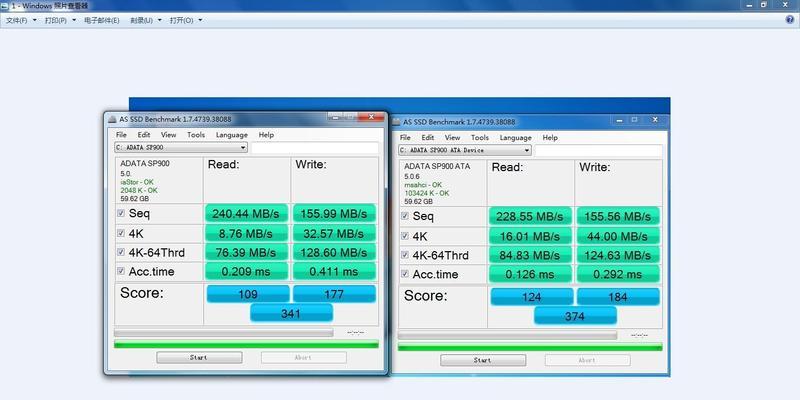This screenshot has height=400, width=800.
Task: Click the 155.99 MB/s Seq write value
Action: pyautogui.click(x=334, y=214)
